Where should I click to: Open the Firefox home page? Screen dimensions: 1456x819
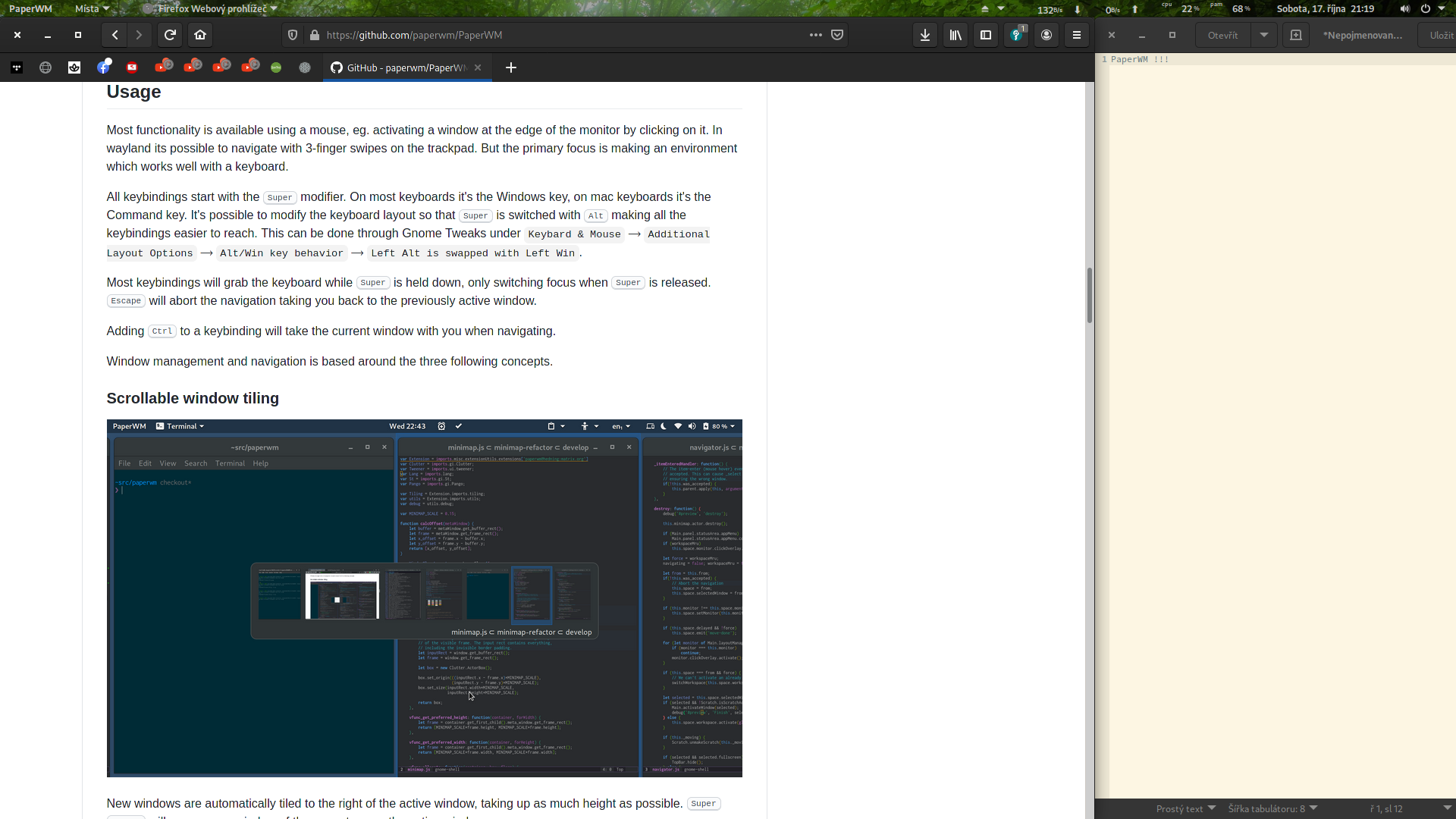pyautogui.click(x=200, y=35)
